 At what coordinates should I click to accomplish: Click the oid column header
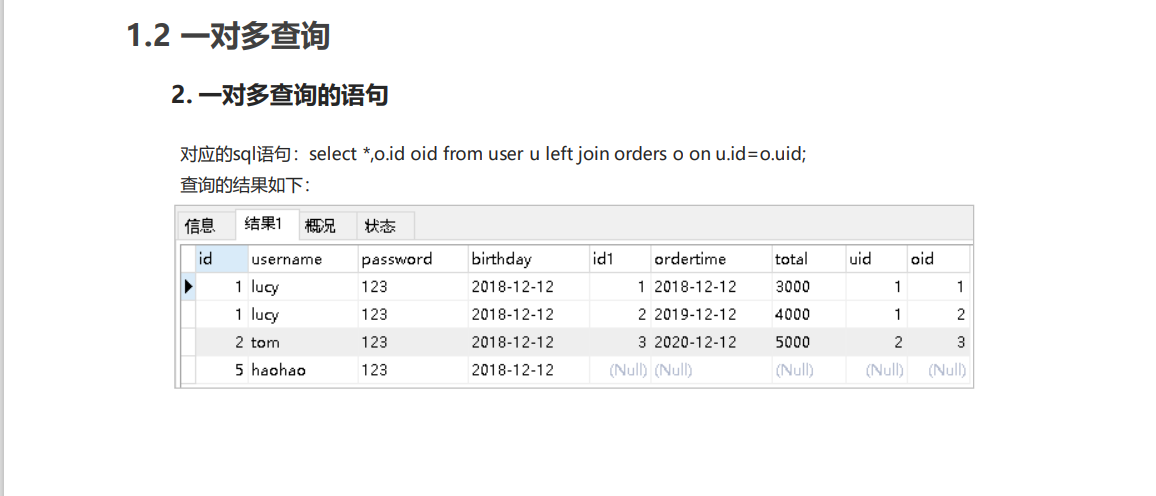point(922,259)
